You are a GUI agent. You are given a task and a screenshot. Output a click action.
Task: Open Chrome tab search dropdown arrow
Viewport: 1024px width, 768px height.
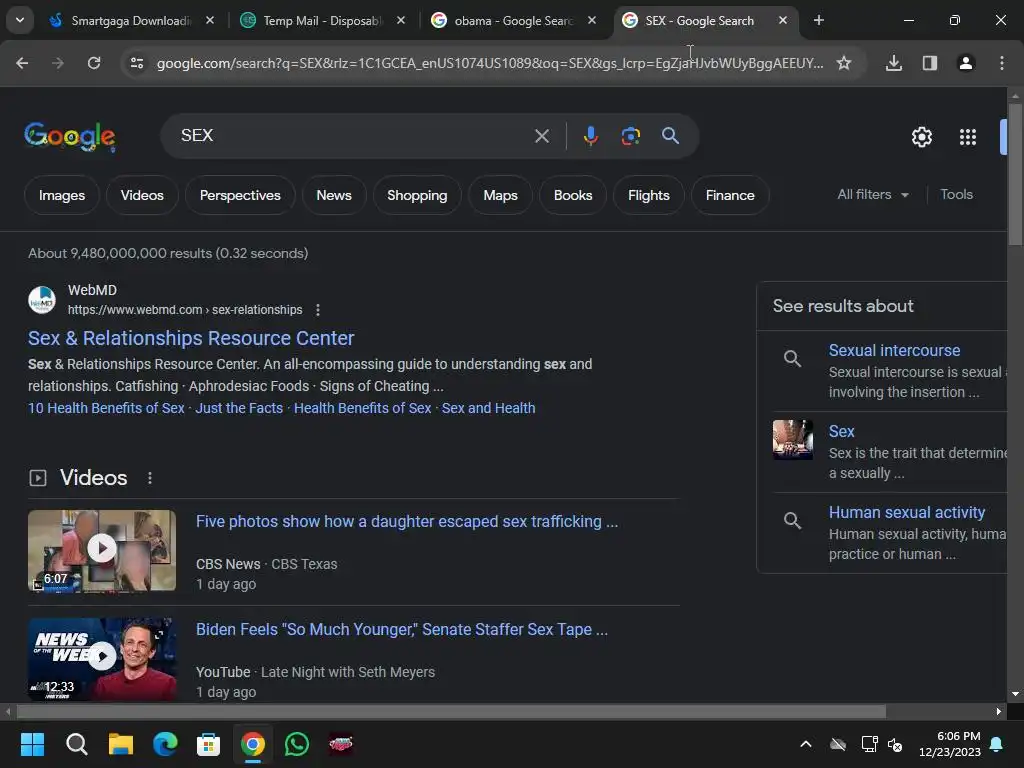(20, 20)
